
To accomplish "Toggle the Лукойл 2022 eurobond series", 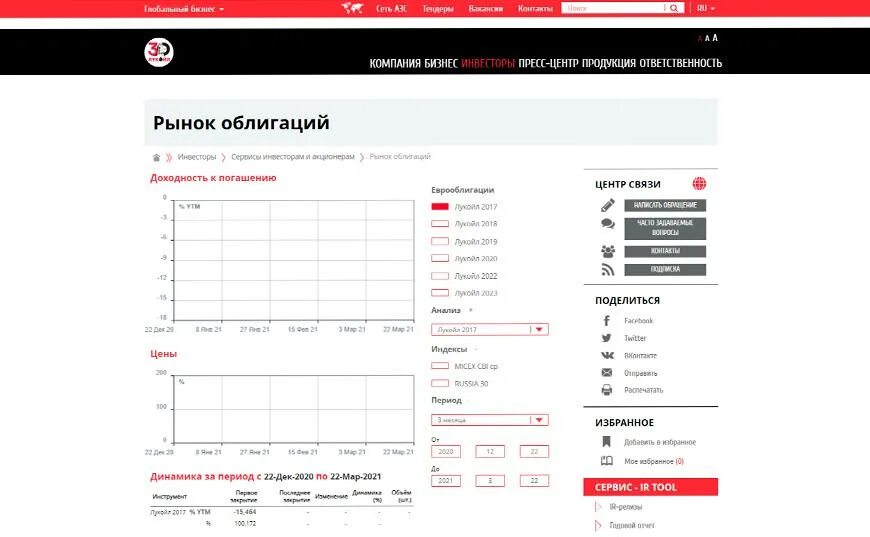I will click(440, 276).
